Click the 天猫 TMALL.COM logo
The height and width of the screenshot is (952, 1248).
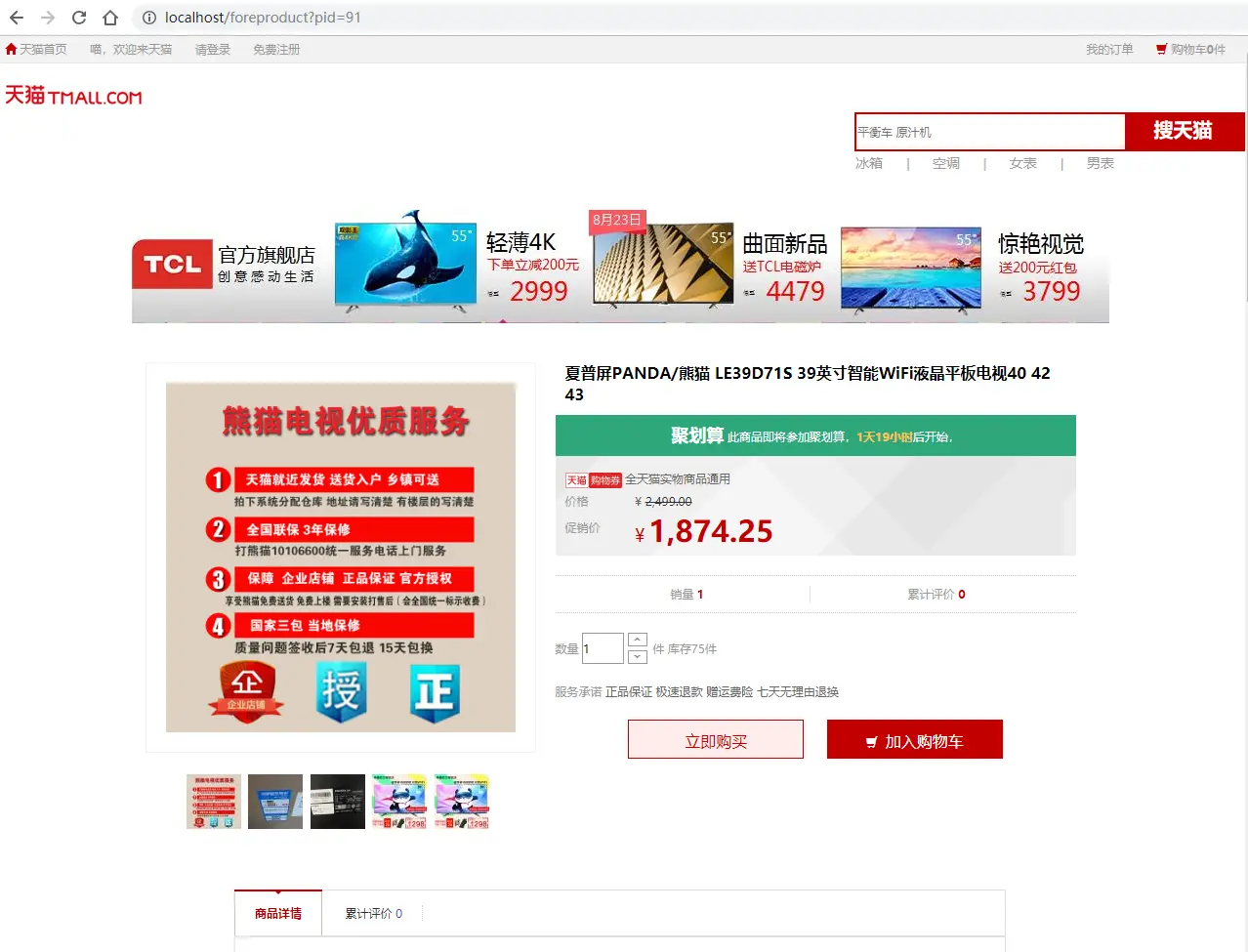click(73, 95)
